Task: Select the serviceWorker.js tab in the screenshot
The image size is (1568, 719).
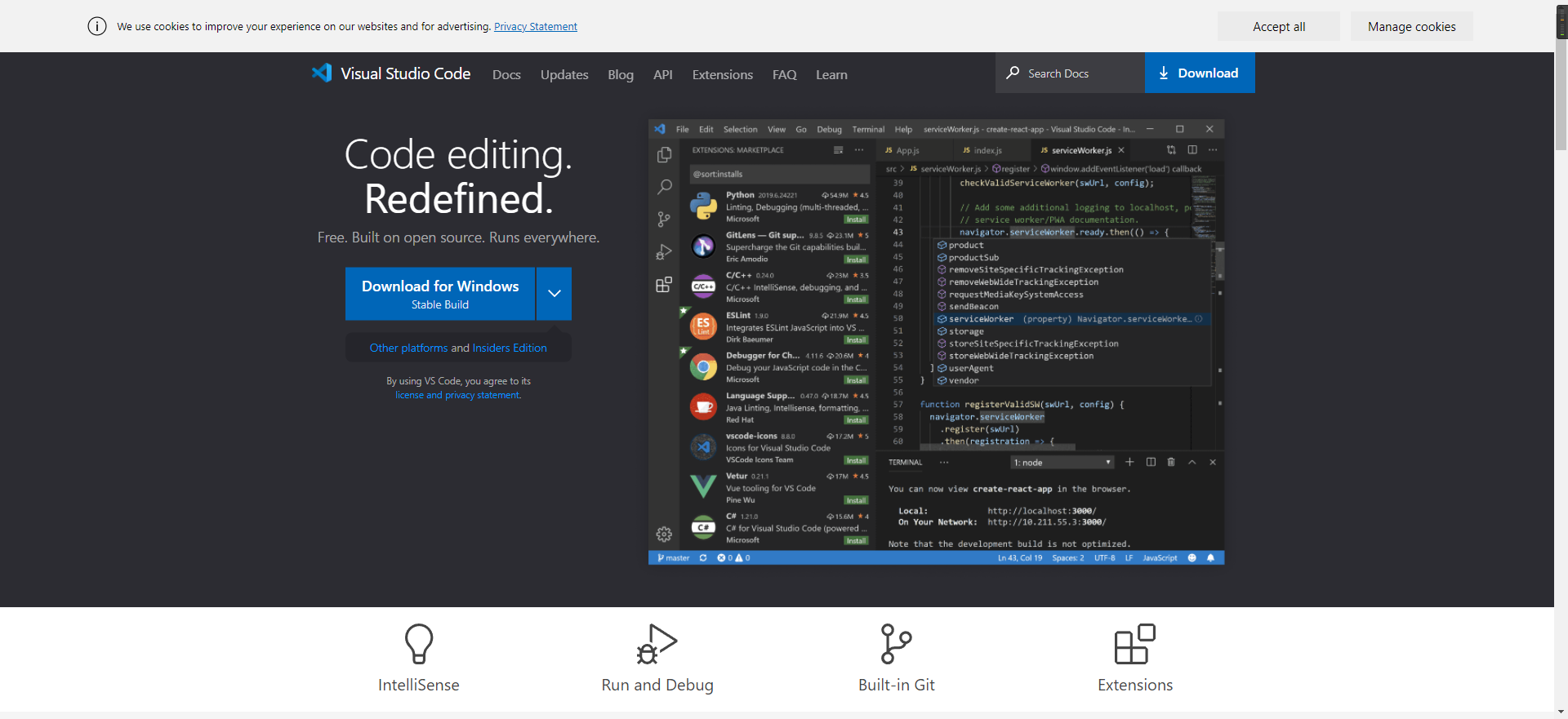Action: (x=1080, y=150)
